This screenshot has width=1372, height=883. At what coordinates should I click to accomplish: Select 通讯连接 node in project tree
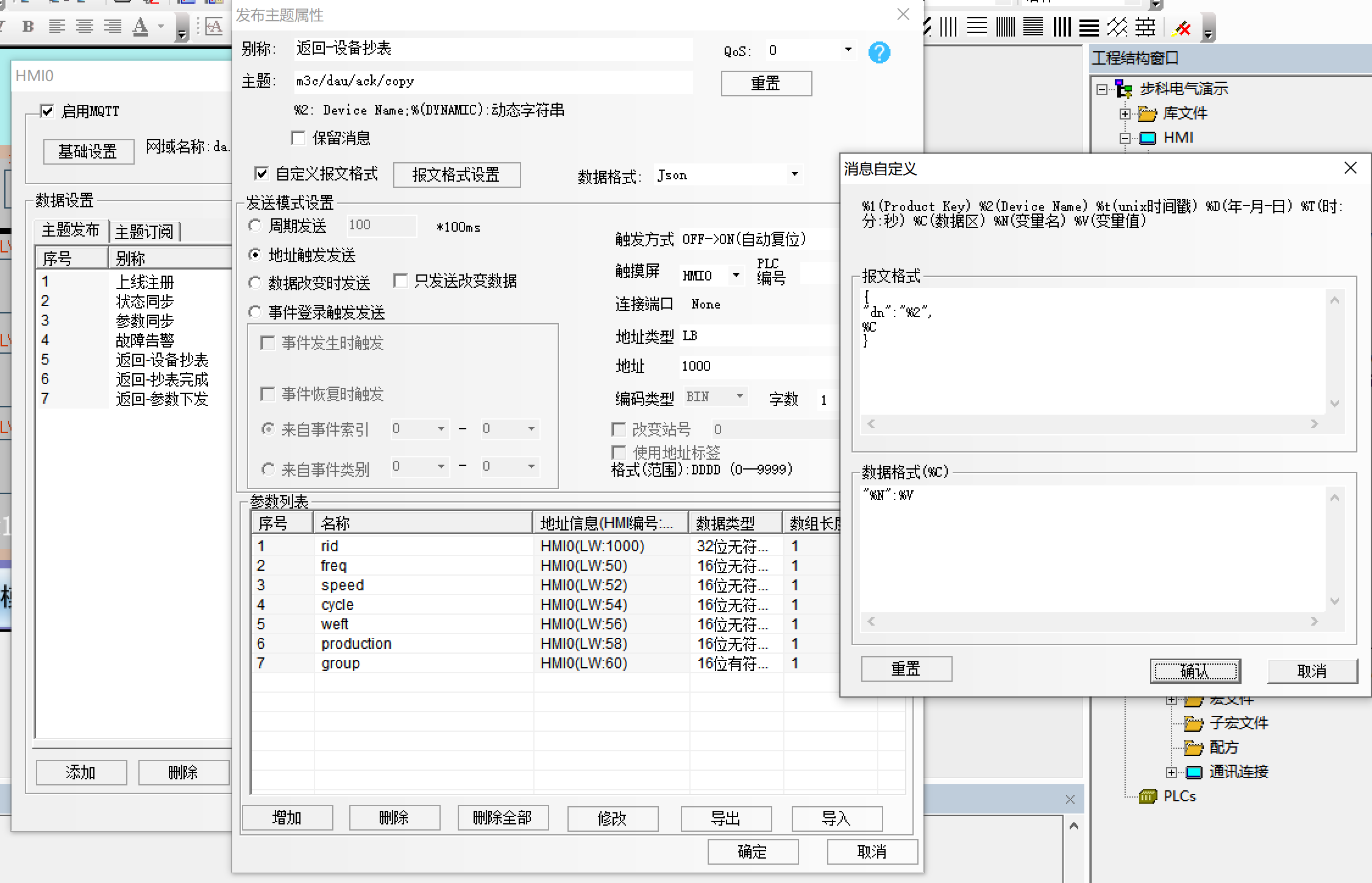point(1239,771)
